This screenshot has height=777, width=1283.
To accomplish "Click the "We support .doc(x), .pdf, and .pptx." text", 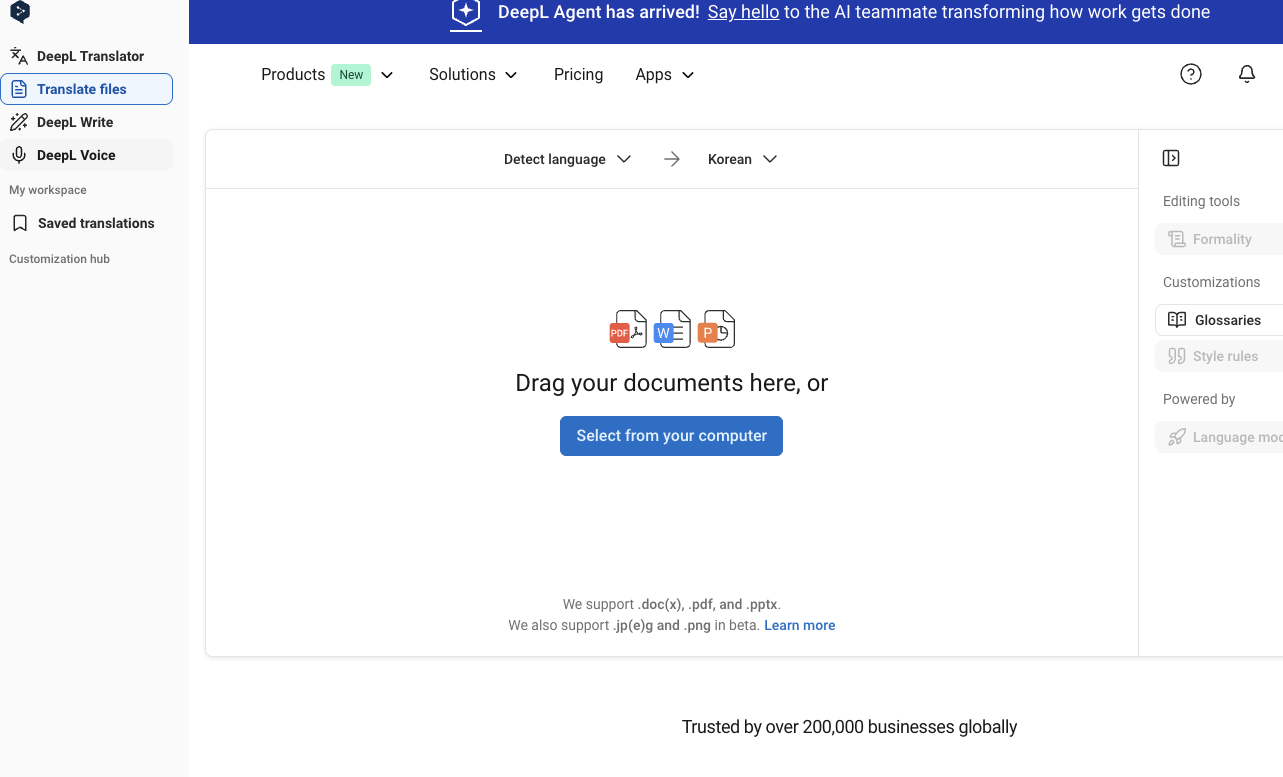I will tap(672, 604).
